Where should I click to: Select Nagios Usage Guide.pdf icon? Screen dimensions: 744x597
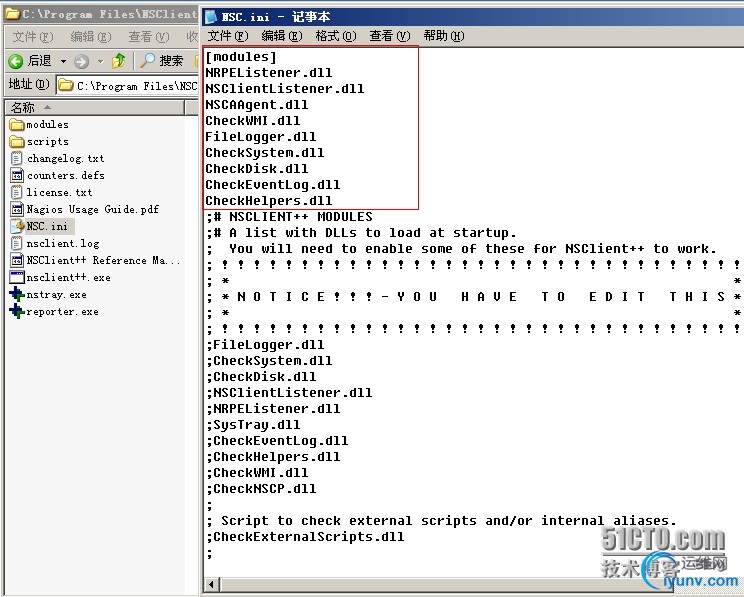(17, 209)
